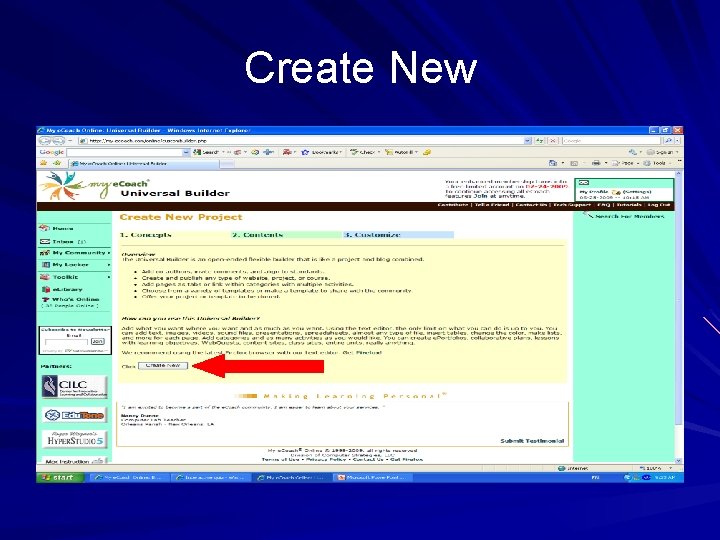Click the Add to Favorites icon

[x=57, y=163]
